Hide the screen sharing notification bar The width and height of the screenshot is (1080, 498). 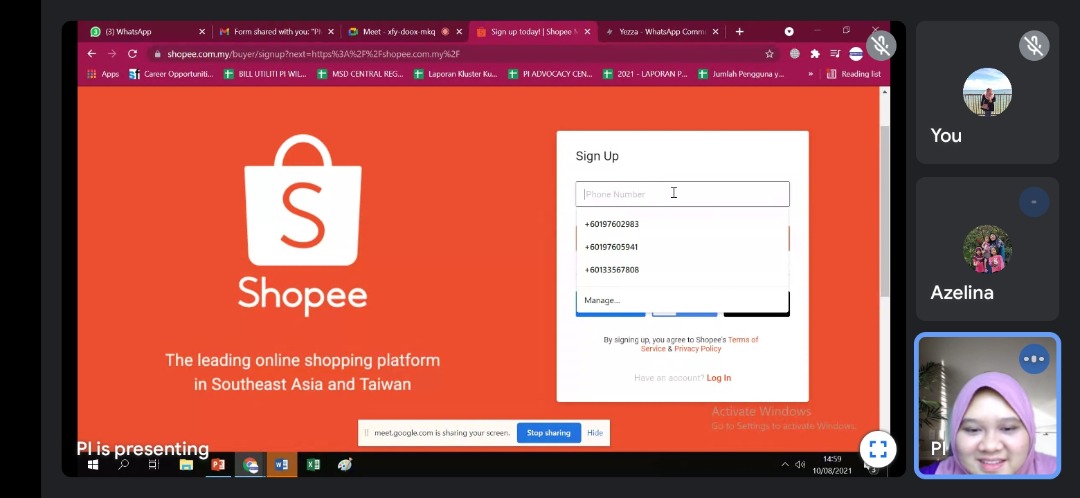click(x=595, y=433)
